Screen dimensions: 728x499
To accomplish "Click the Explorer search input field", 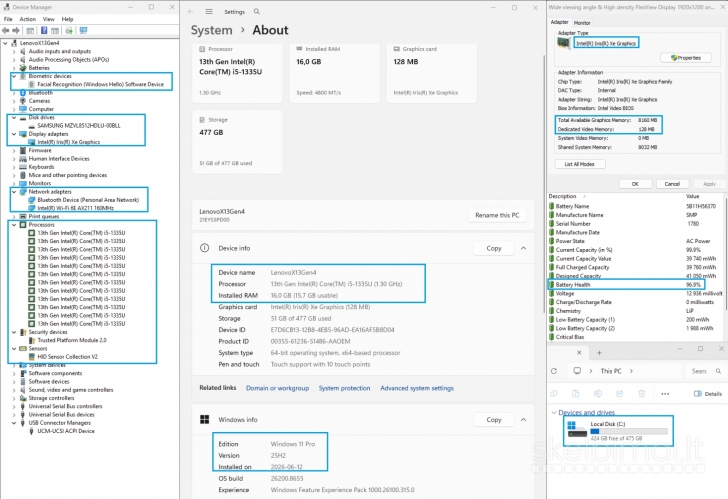I will (x=705, y=371).
